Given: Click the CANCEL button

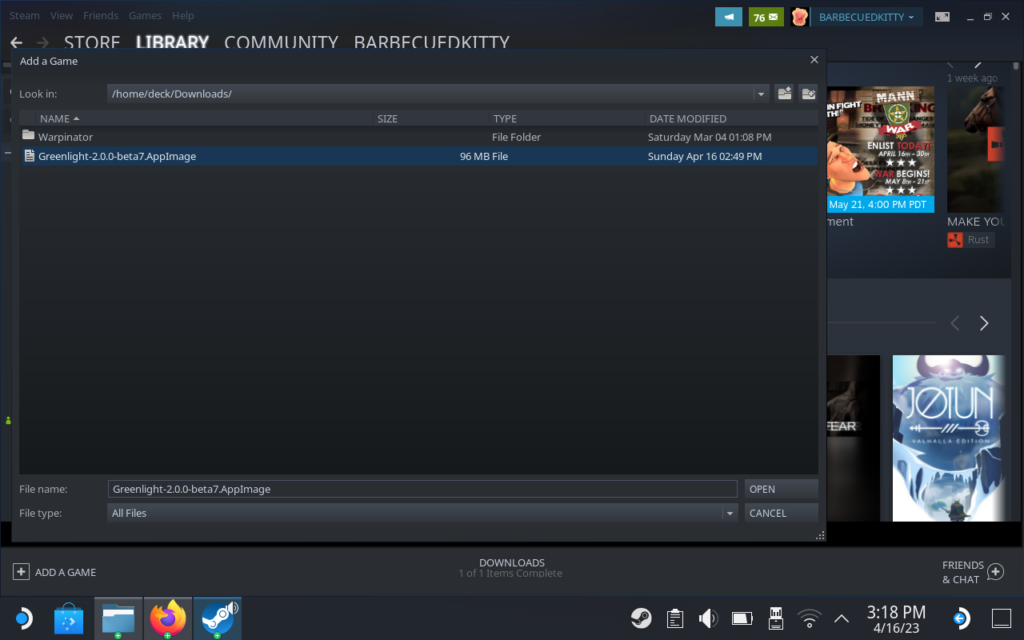Looking at the screenshot, I should (x=781, y=513).
